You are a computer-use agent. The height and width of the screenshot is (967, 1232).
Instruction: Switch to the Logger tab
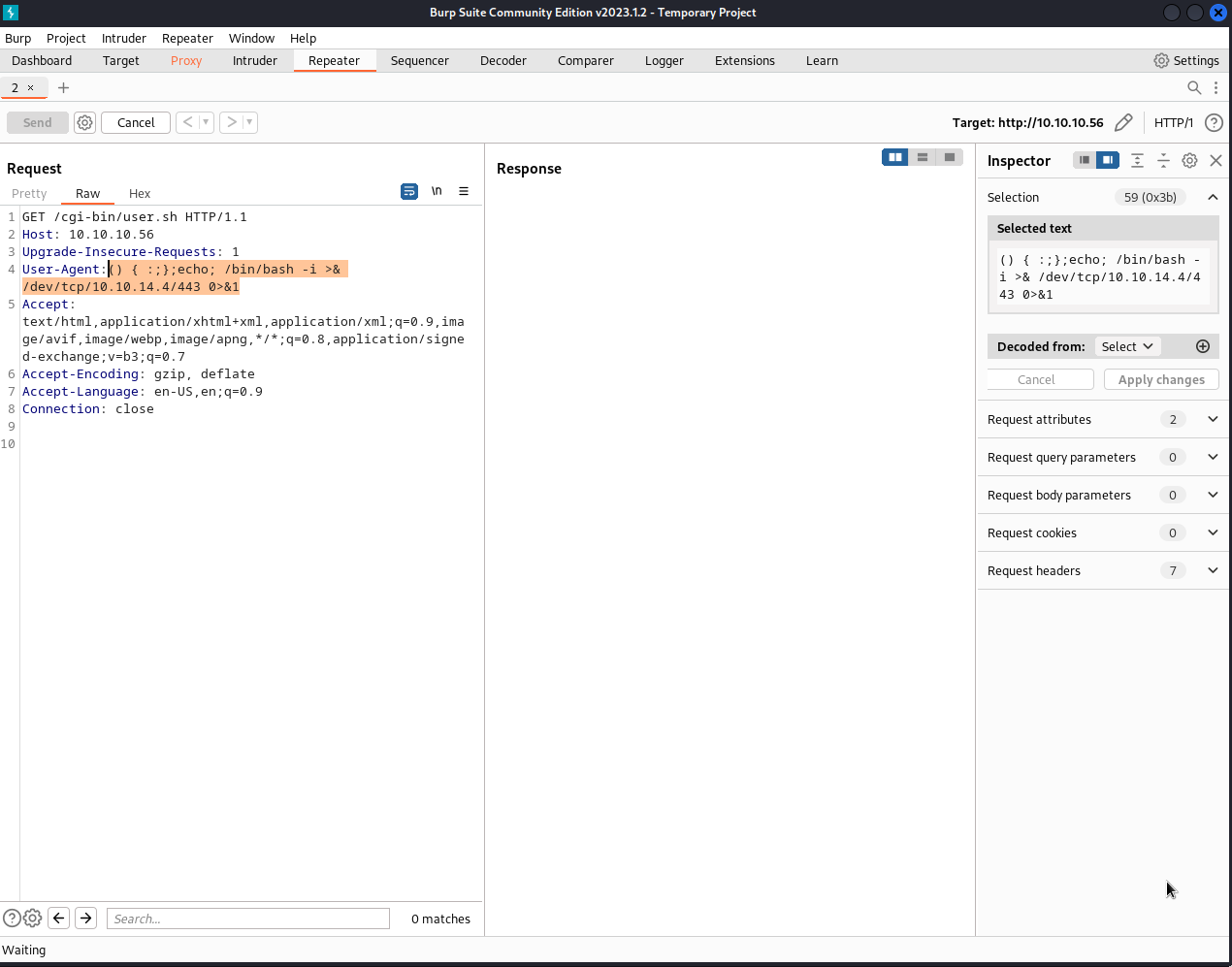pos(665,60)
